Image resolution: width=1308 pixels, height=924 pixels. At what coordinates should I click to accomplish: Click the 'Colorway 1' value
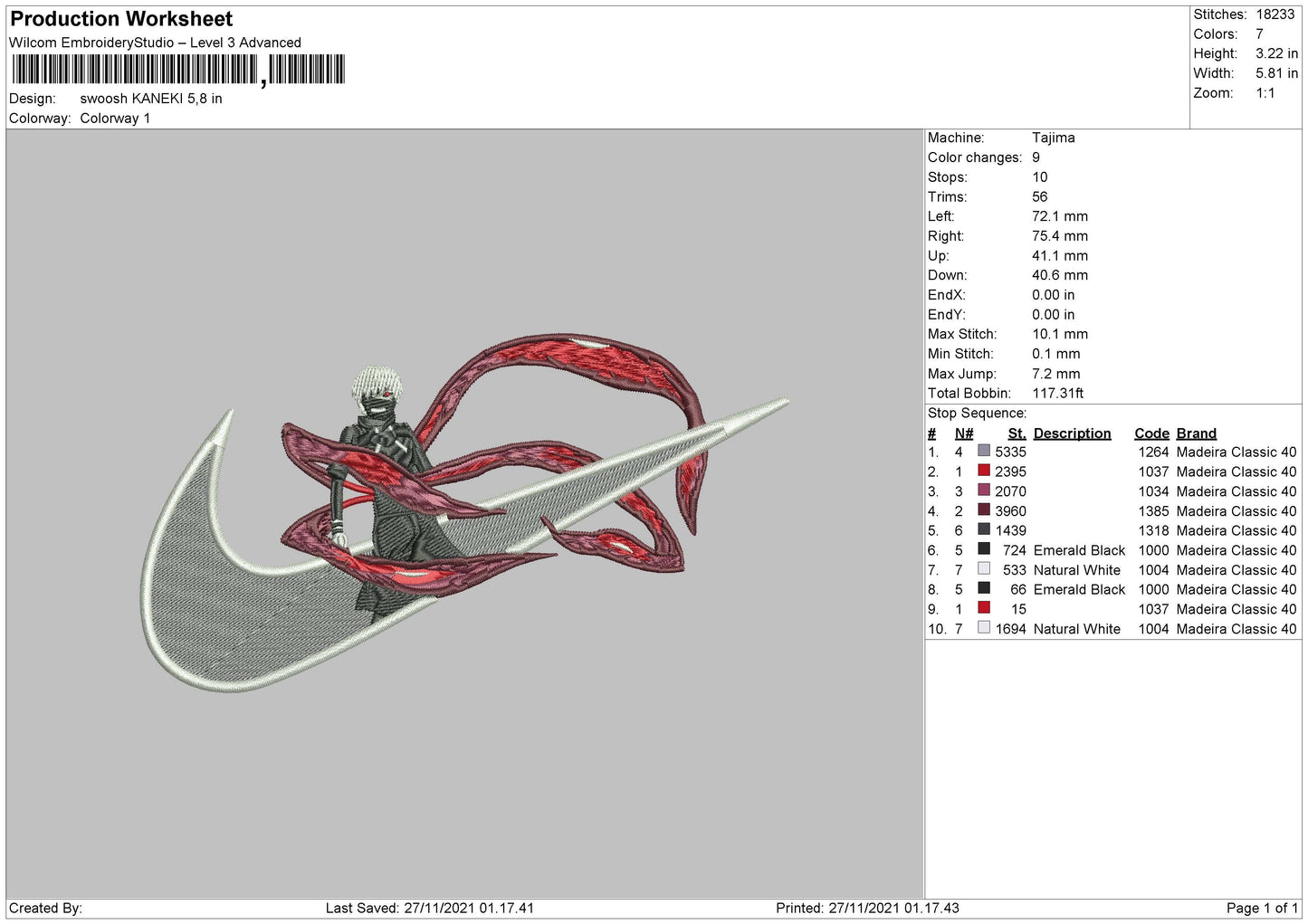[115, 119]
